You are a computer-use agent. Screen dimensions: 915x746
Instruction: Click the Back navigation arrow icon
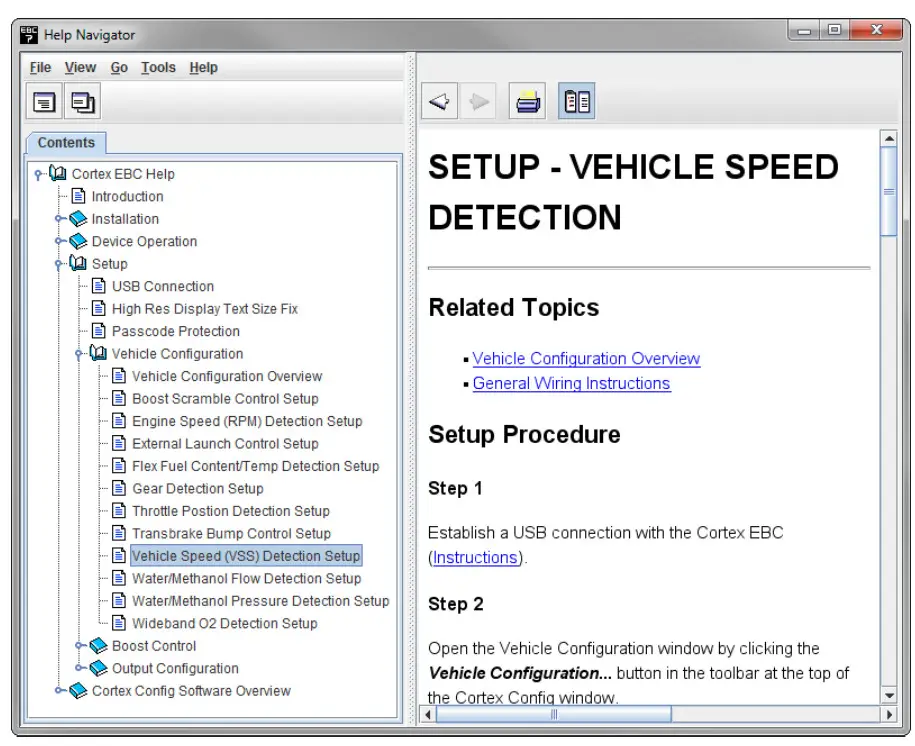coord(439,100)
